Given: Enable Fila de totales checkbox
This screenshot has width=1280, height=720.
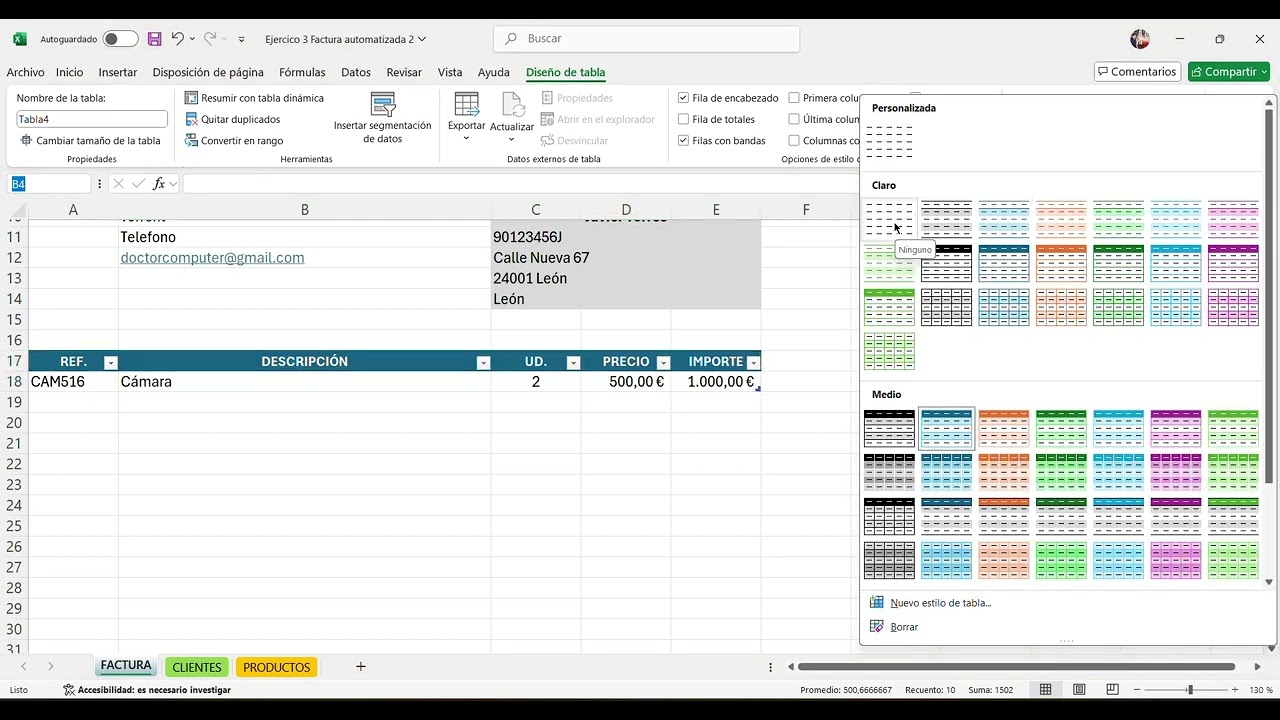Looking at the screenshot, I should 683,119.
